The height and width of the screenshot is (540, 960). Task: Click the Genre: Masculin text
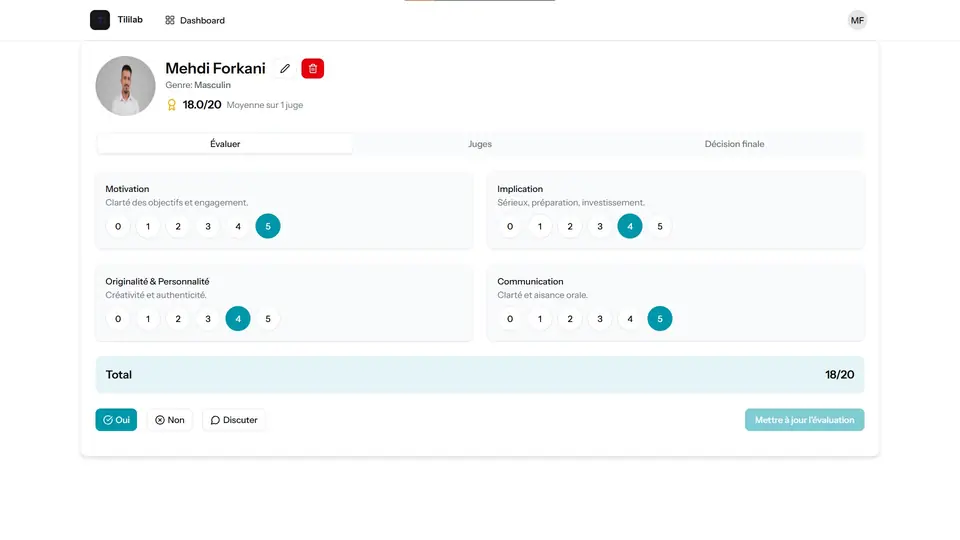pyautogui.click(x=198, y=85)
